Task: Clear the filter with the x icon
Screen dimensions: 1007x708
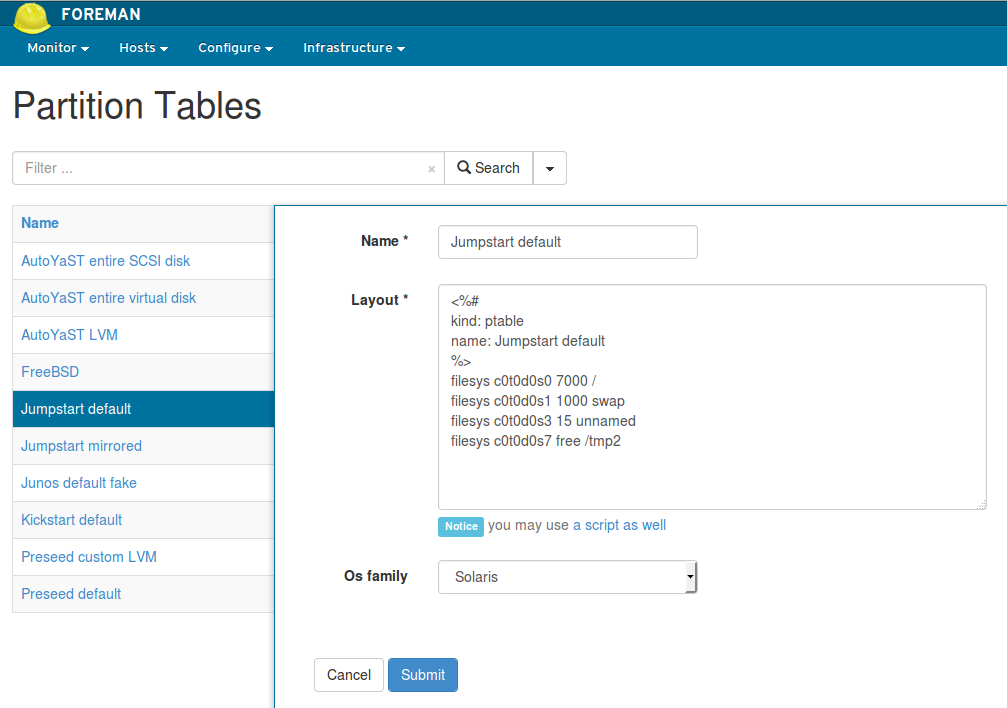Action: tap(432, 169)
